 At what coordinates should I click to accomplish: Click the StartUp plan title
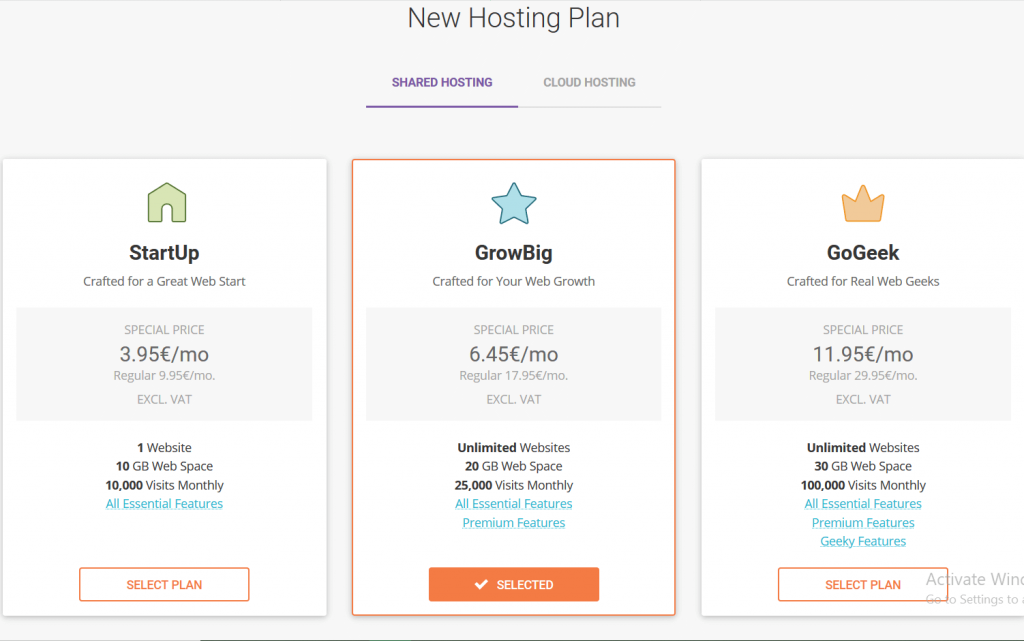tap(164, 252)
